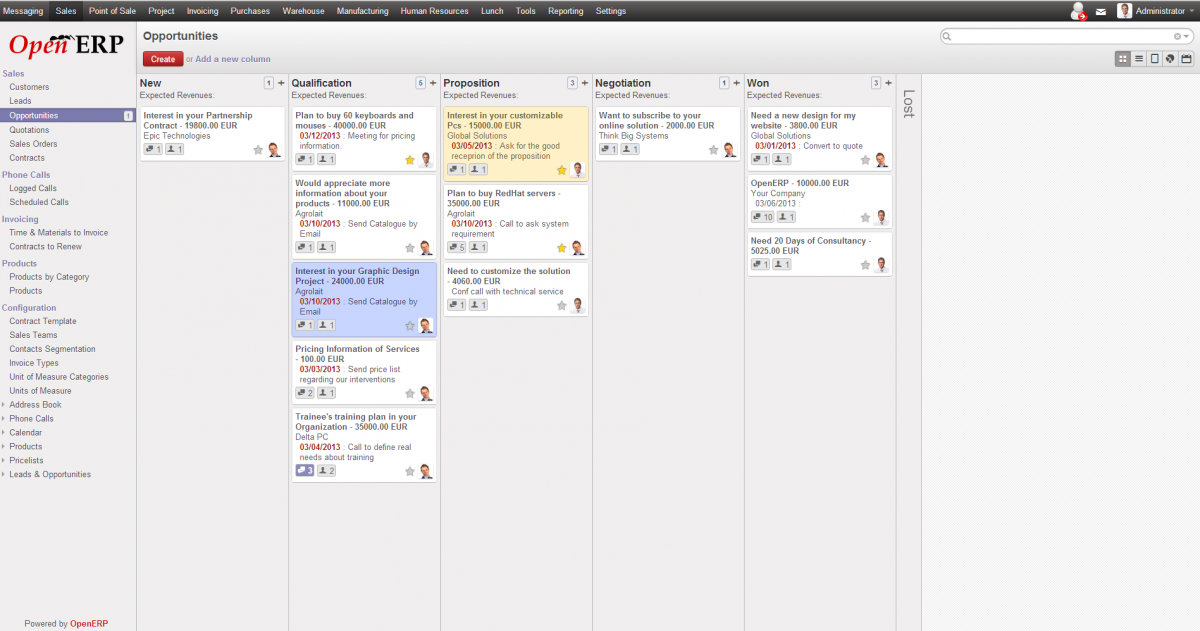This screenshot has width=1200, height=631.
Task: Toggle star on Need 20 Days of Consultancy card
Action: (866, 266)
